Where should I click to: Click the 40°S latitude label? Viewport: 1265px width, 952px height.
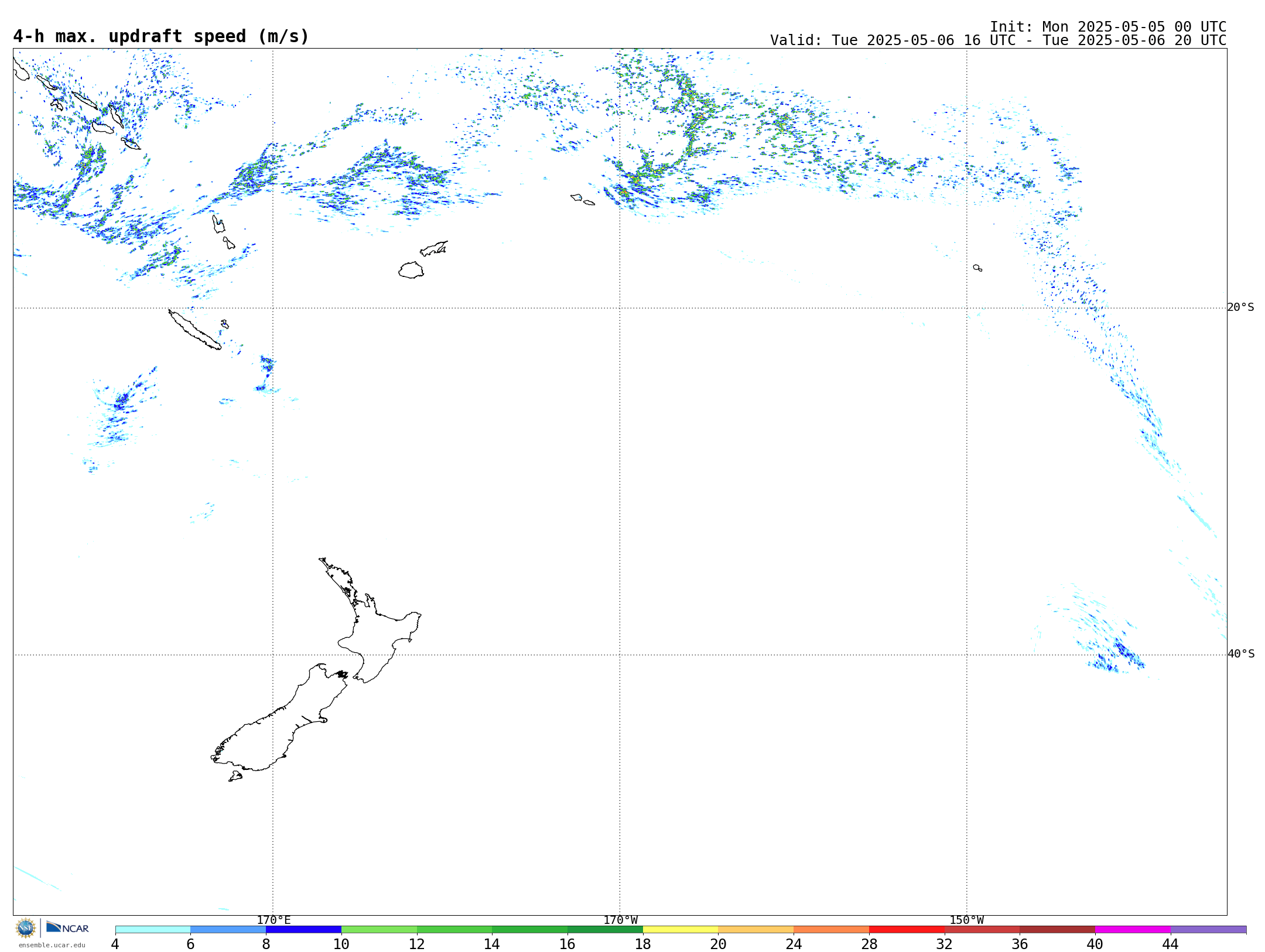[1240, 654]
